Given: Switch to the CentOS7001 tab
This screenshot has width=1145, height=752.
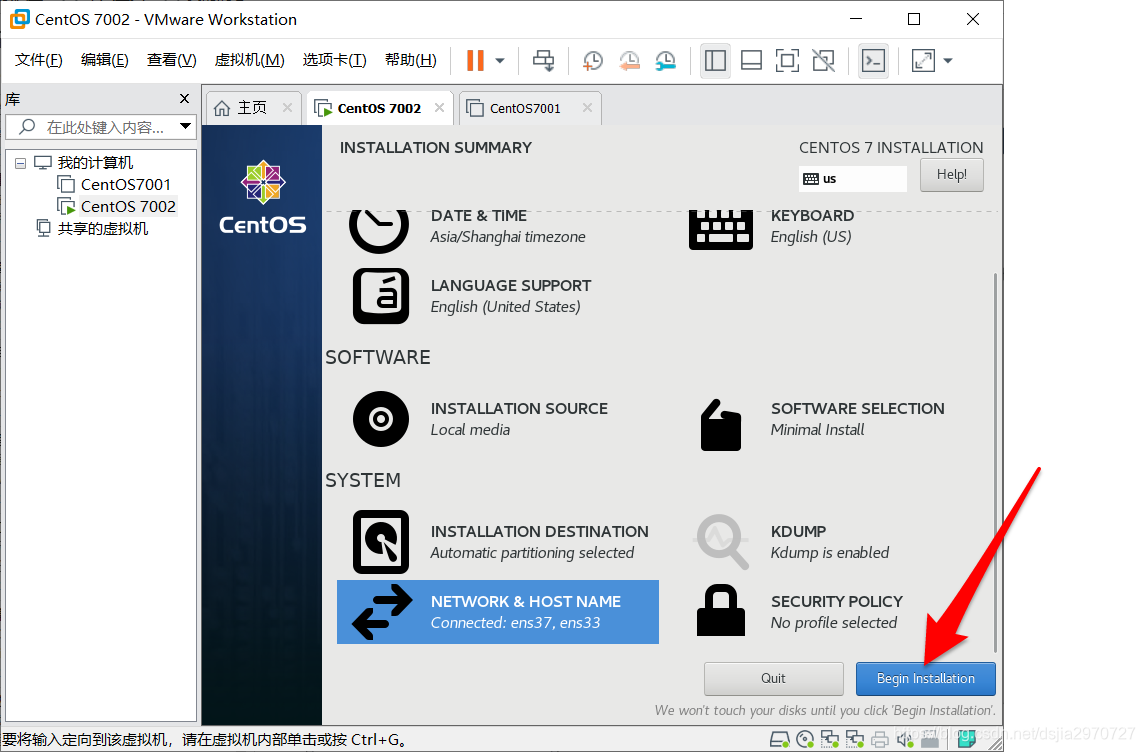Looking at the screenshot, I should pos(525,108).
